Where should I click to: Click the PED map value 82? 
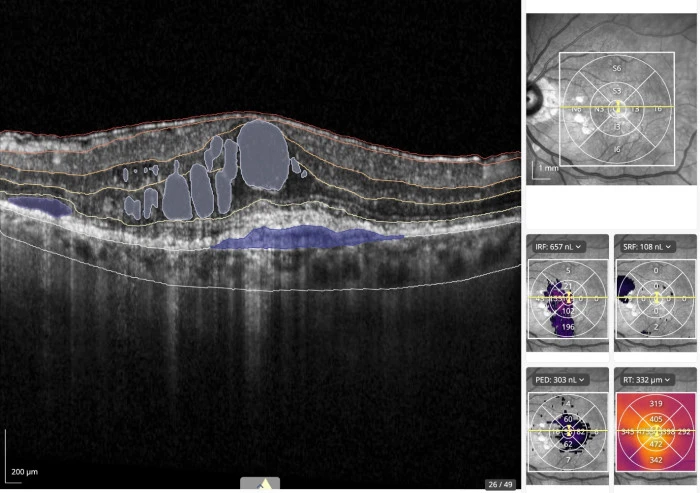coord(580,432)
